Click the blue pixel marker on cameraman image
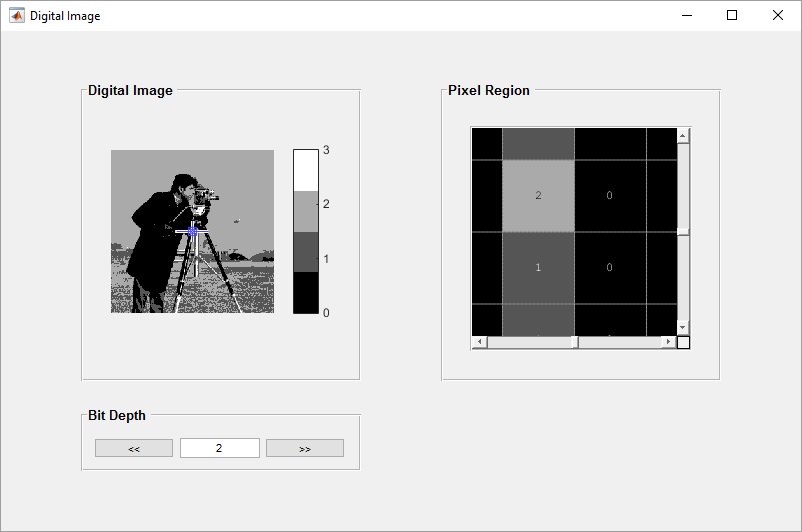The image size is (802, 532). coord(194,230)
